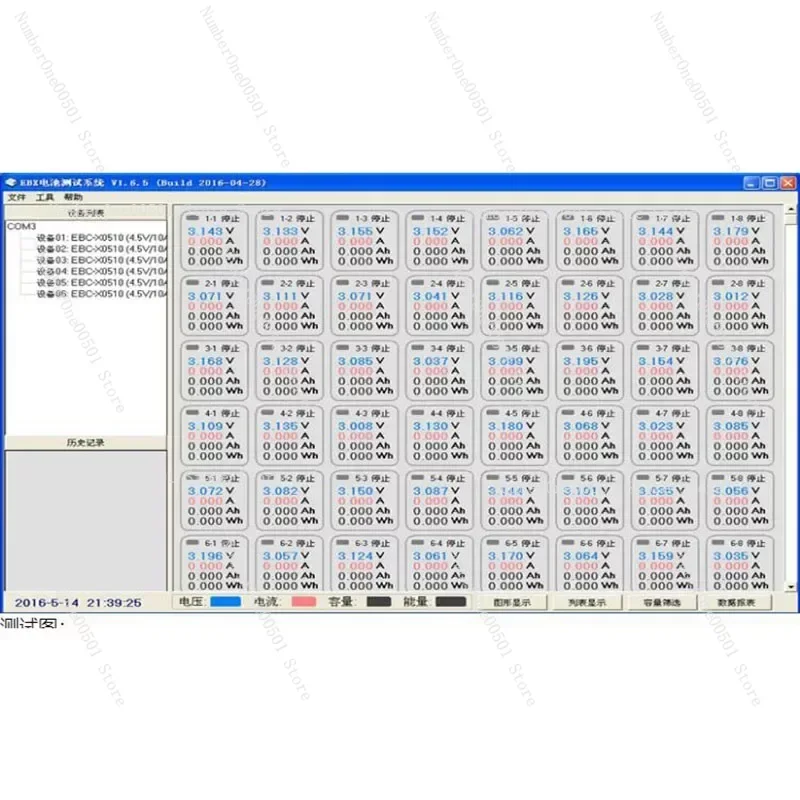Click the gray status indicator of channel 6-8

click(x=718, y=542)
